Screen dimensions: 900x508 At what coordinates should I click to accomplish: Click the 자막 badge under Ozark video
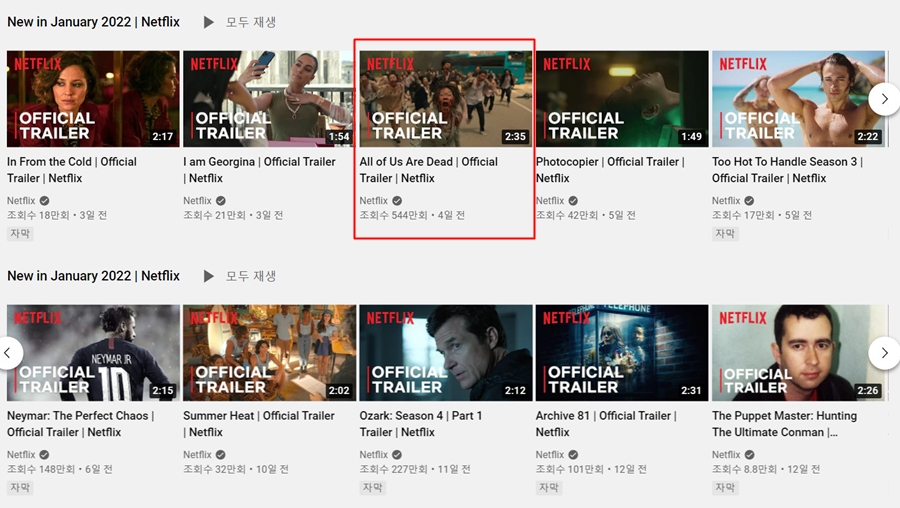click(x=373, y=488)
